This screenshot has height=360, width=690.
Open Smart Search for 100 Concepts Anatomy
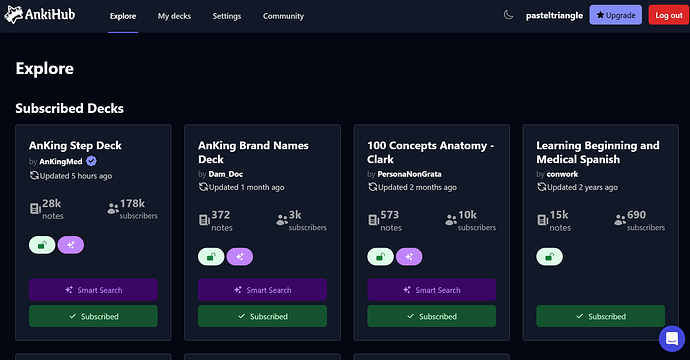pos(432,290)
